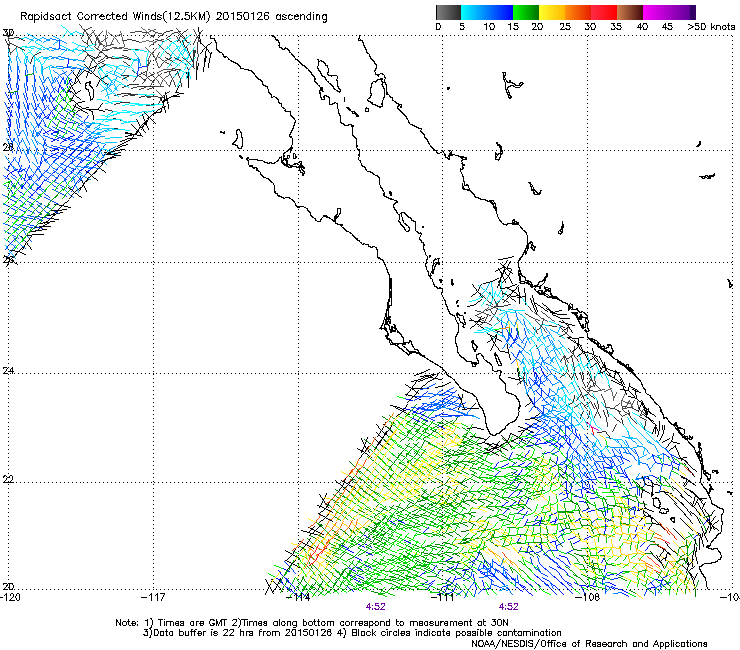Click the '>50 knots' legend label
This screenshot has height=650, width=740.
(x=711, y=27)
